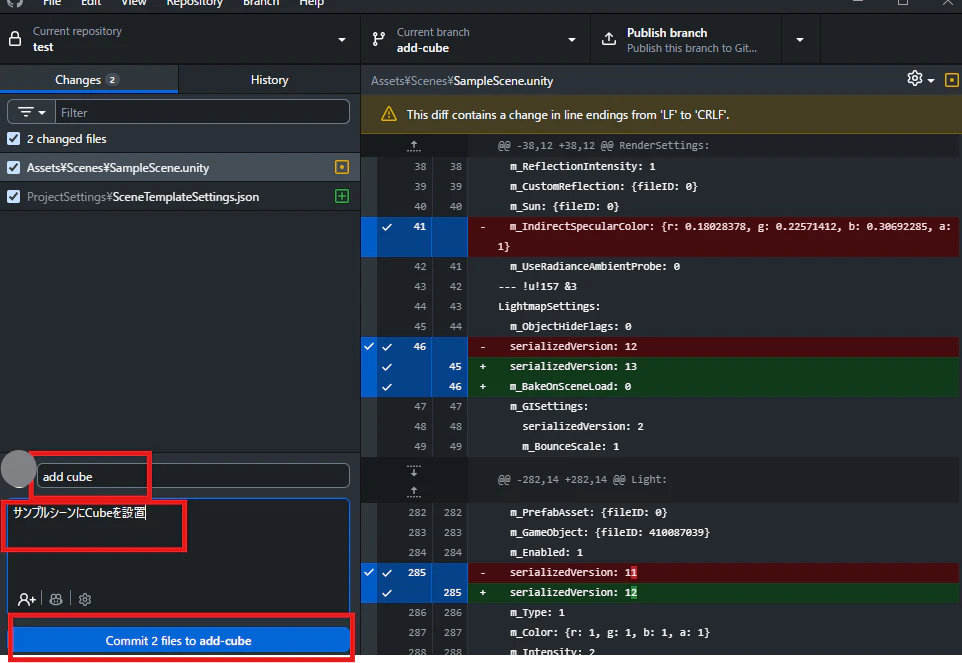Click the filter options funnel icon
The width and height of the screenshot is (962, 663).
coord(31,112)
